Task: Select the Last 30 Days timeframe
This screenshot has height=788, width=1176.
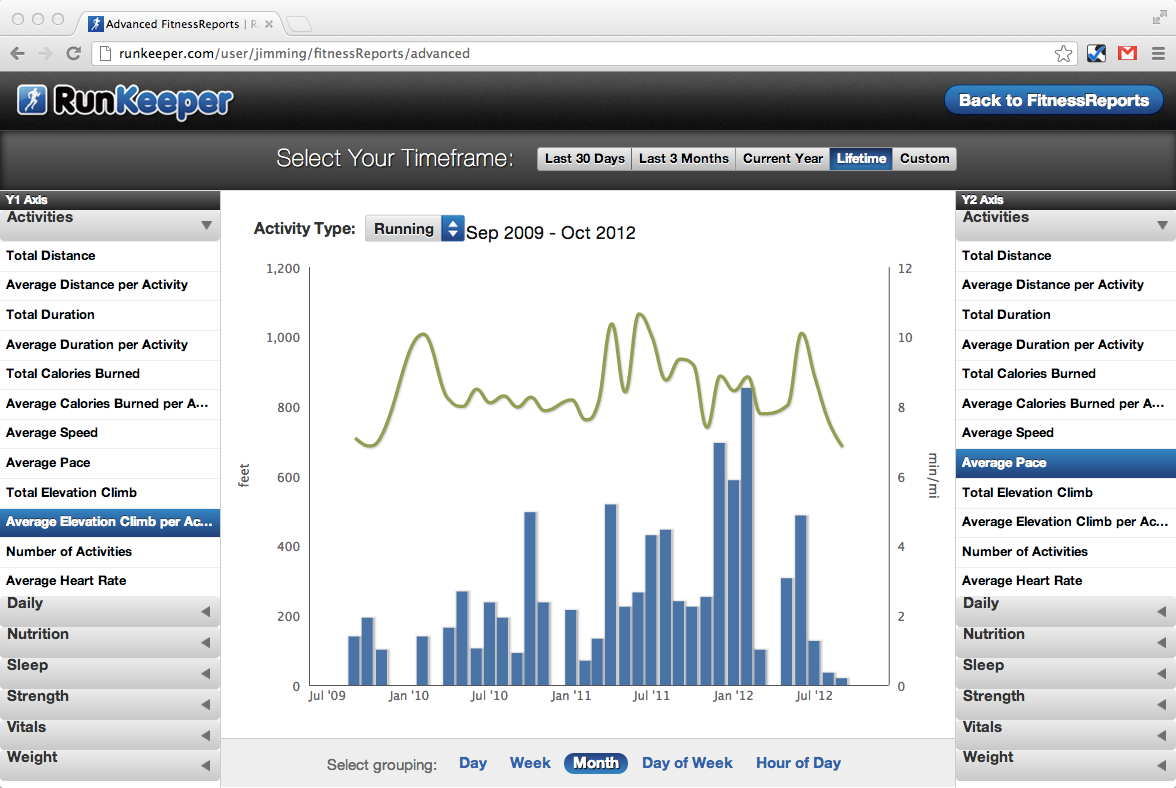Action: point(584,158)
